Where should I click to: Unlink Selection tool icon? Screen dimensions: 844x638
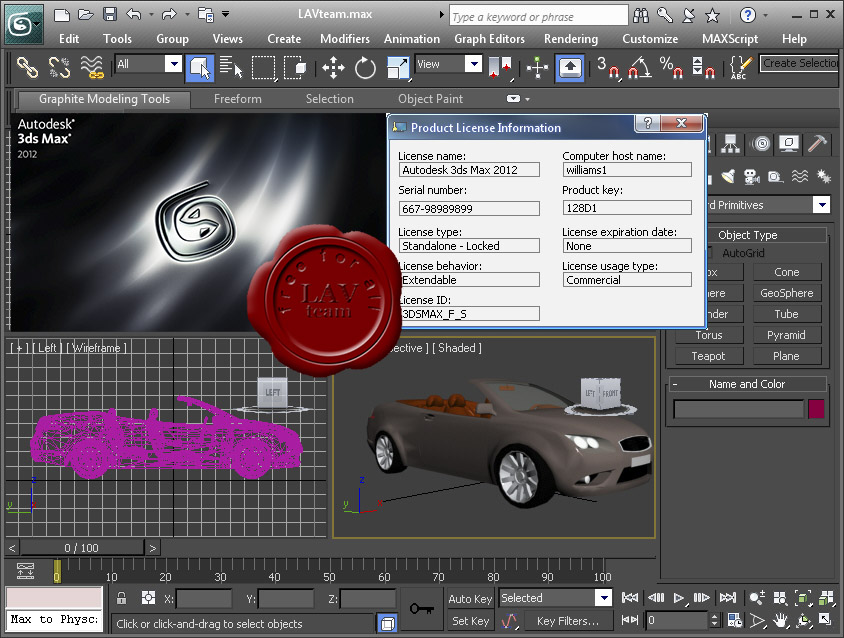coord(59,68)
